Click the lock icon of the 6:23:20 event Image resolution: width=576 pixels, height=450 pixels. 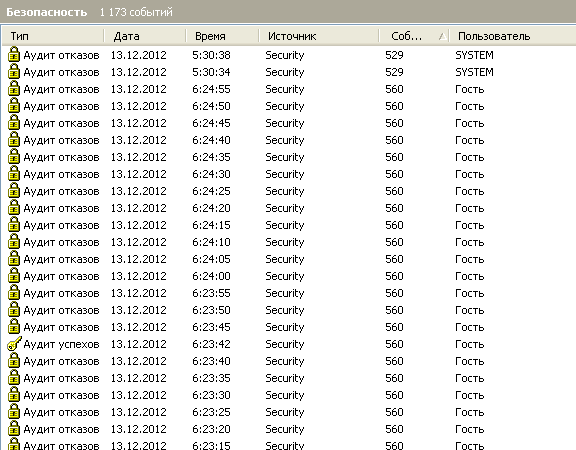coord(14,429)
